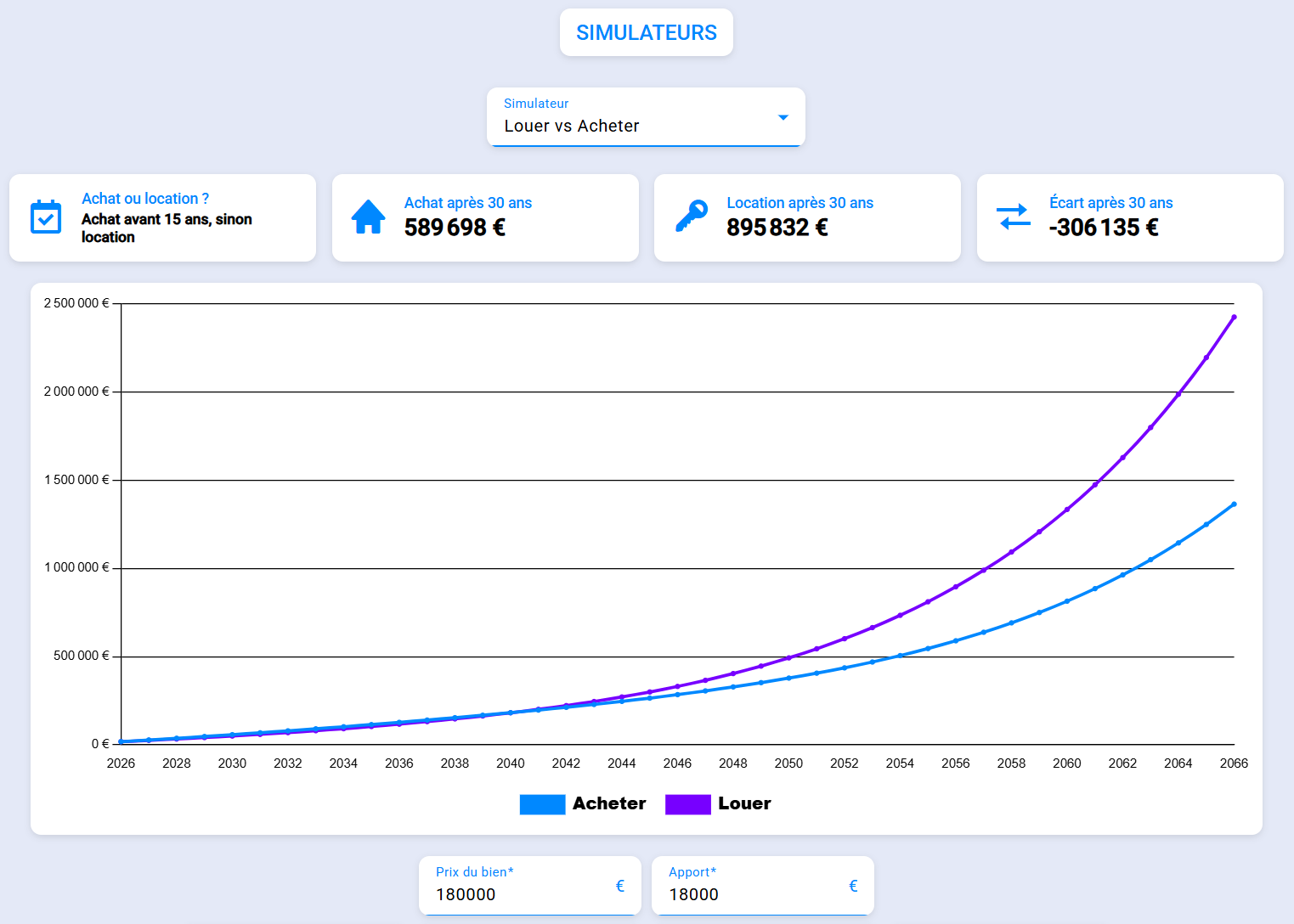Click the euro symbol in Prix du bien

click(x=620, y=886)
